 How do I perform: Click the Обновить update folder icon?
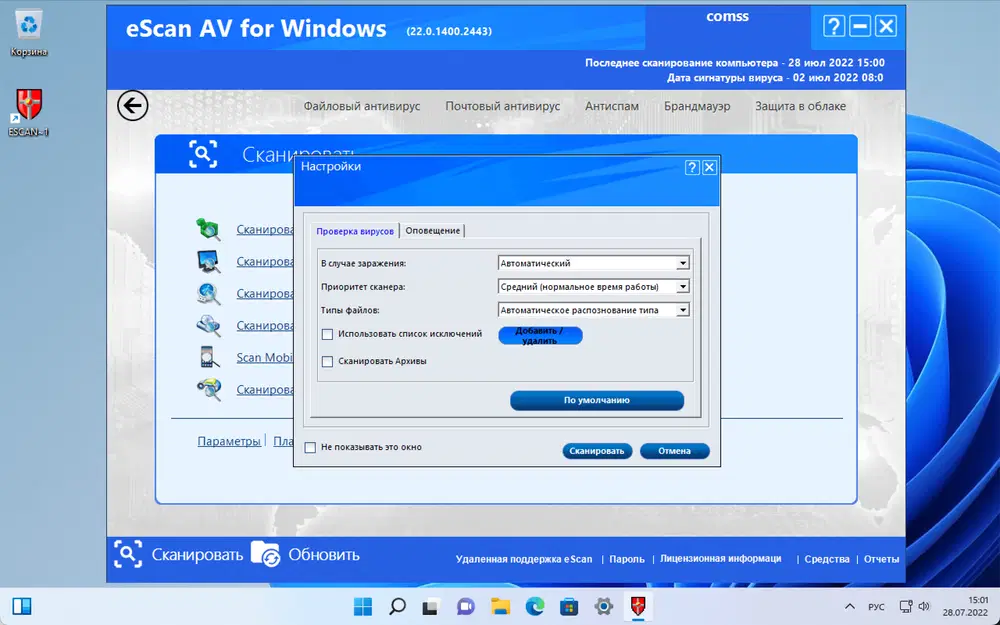[265, 554]
